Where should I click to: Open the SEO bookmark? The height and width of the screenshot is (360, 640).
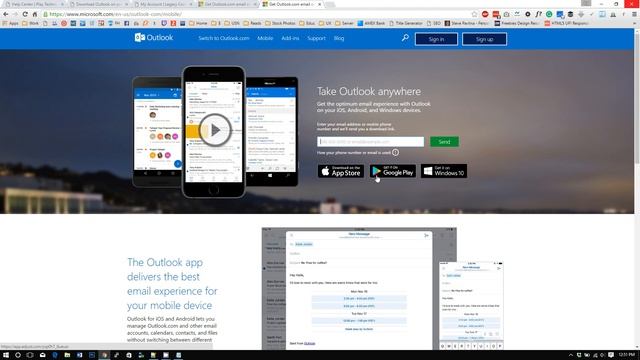[433, 23]
